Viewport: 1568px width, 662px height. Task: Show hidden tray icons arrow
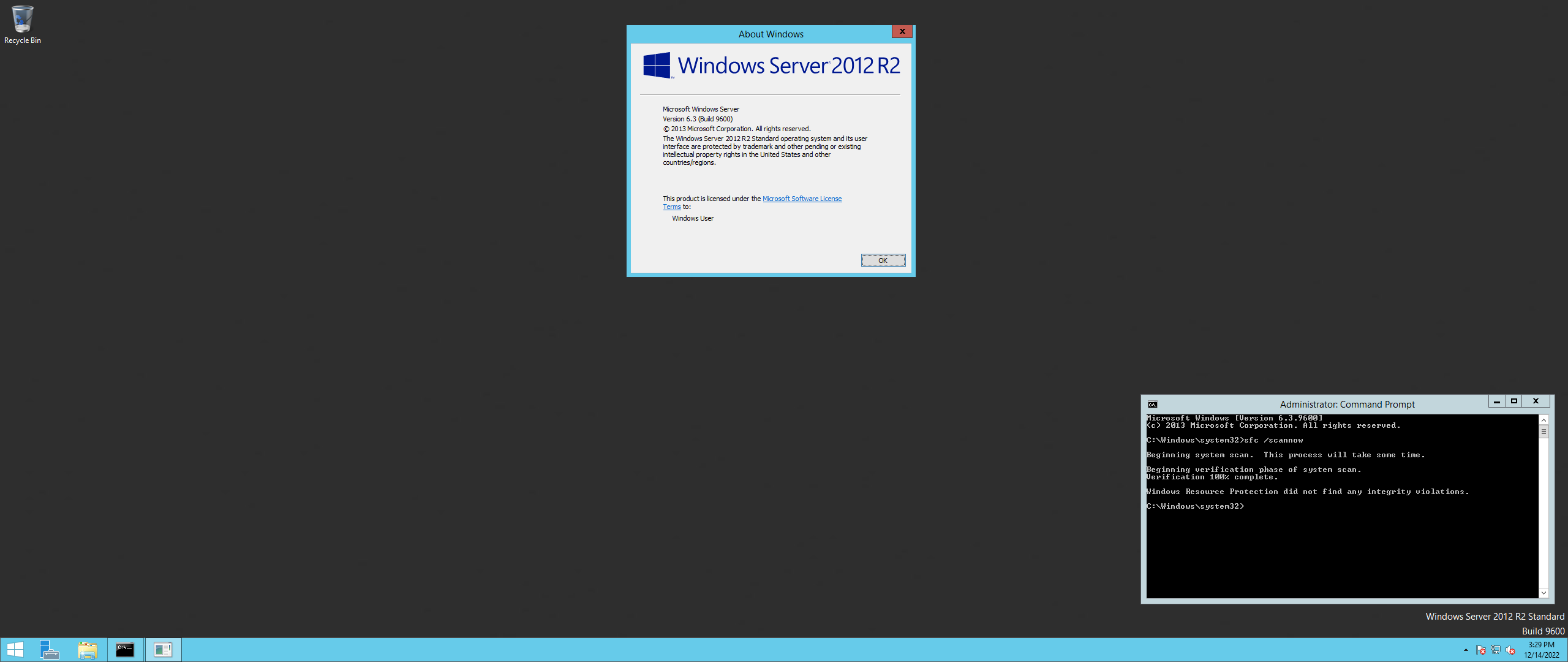point(1466,650)
